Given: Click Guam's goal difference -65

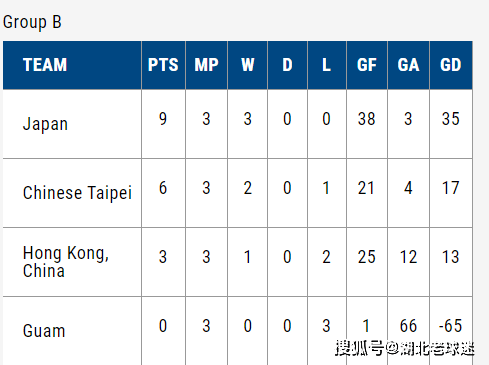Looking at the screenshot, I should [x=450, y=326].
